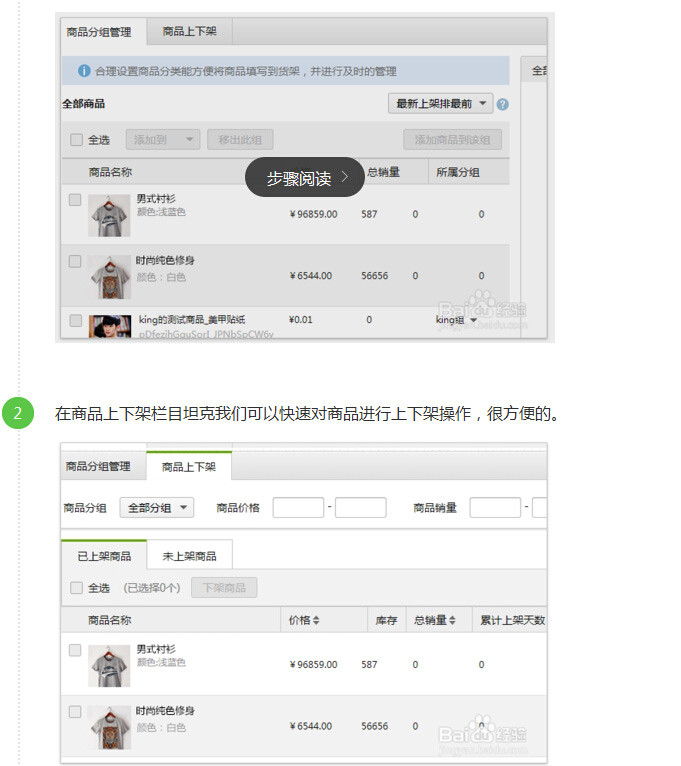
Task: Click 男式衬衫 shirt thumbnail in upper table
Action: point(109,215)
